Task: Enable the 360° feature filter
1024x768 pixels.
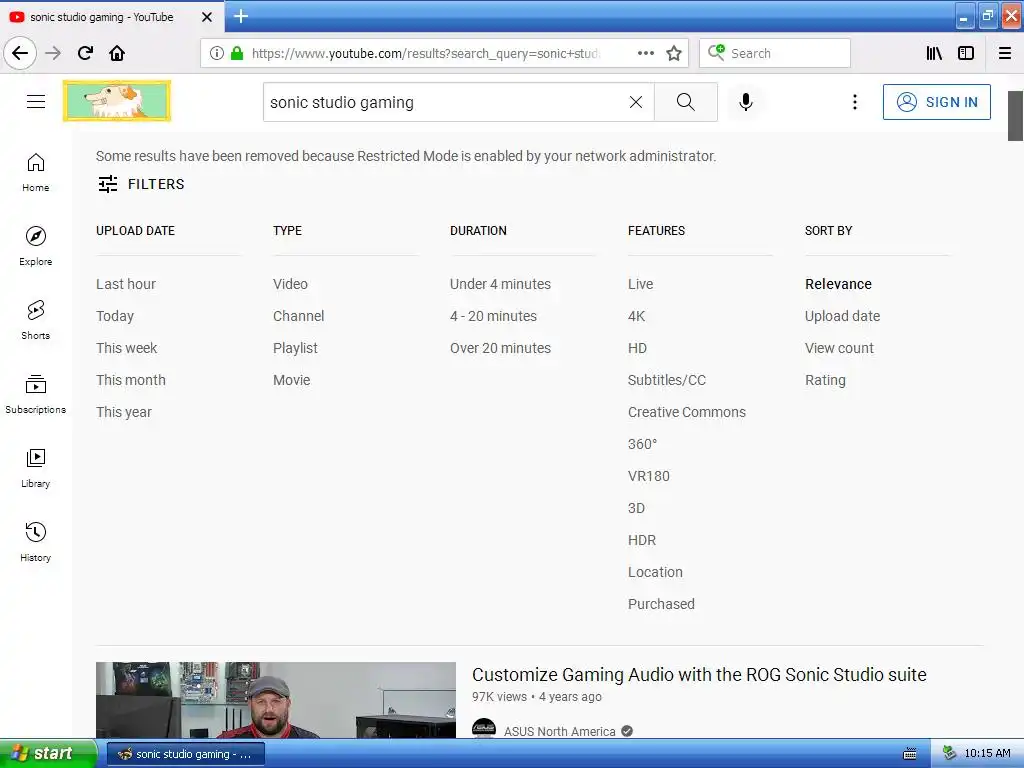Action: pos(643,444)
